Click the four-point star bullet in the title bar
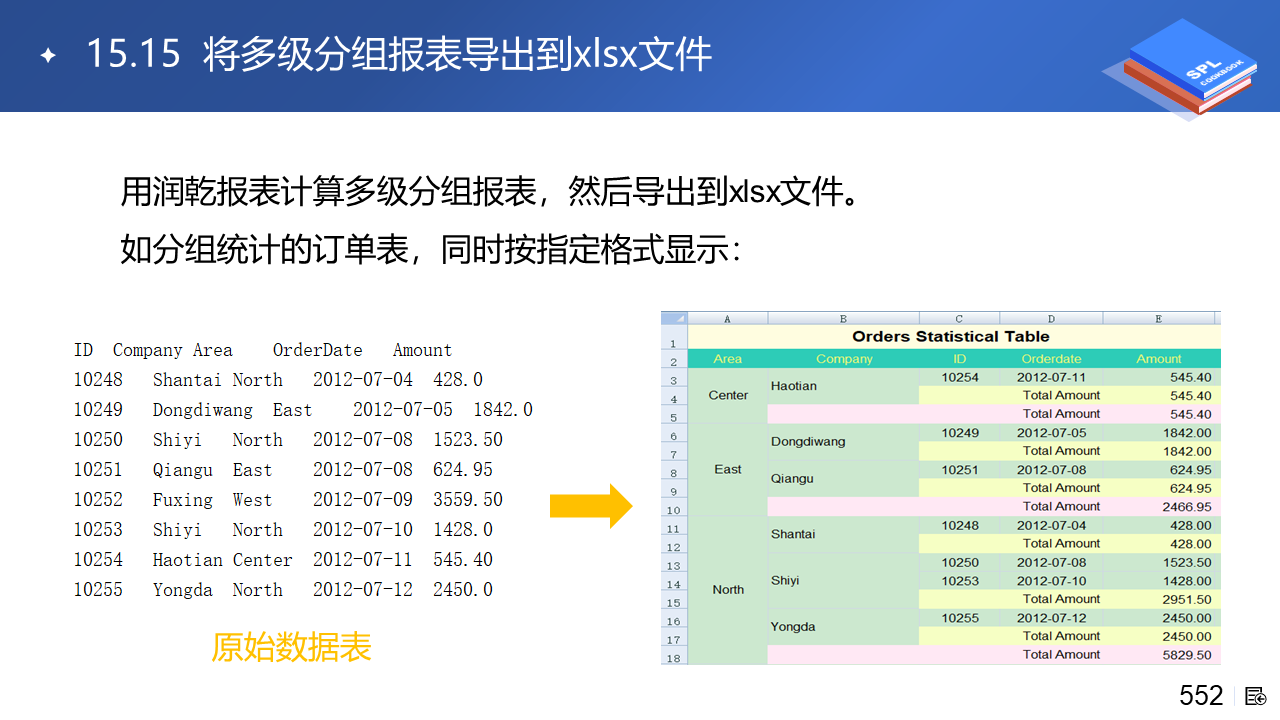1280x720 pixels. (x=47, y=55)
